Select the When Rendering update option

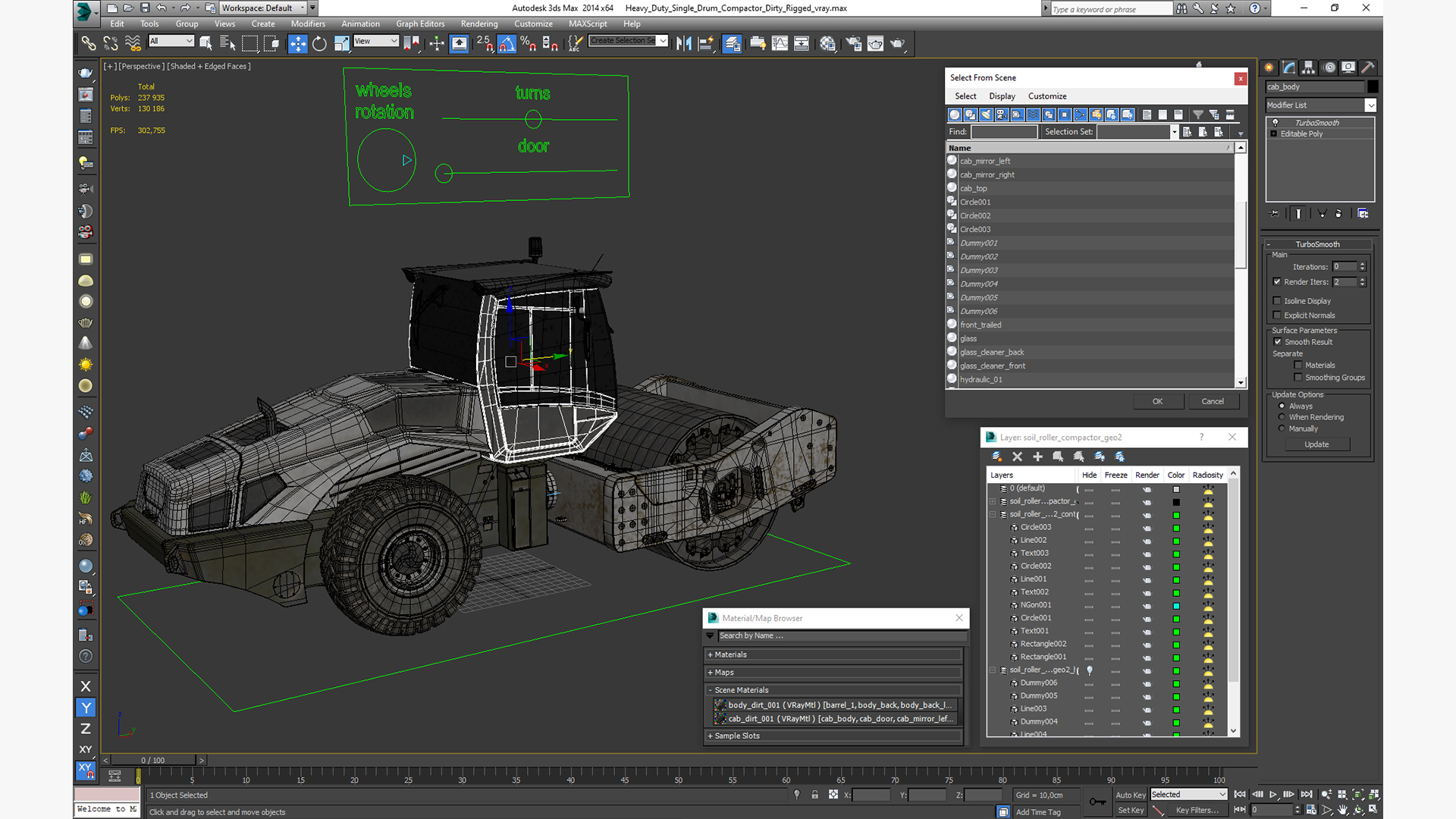click(1282, 417)
